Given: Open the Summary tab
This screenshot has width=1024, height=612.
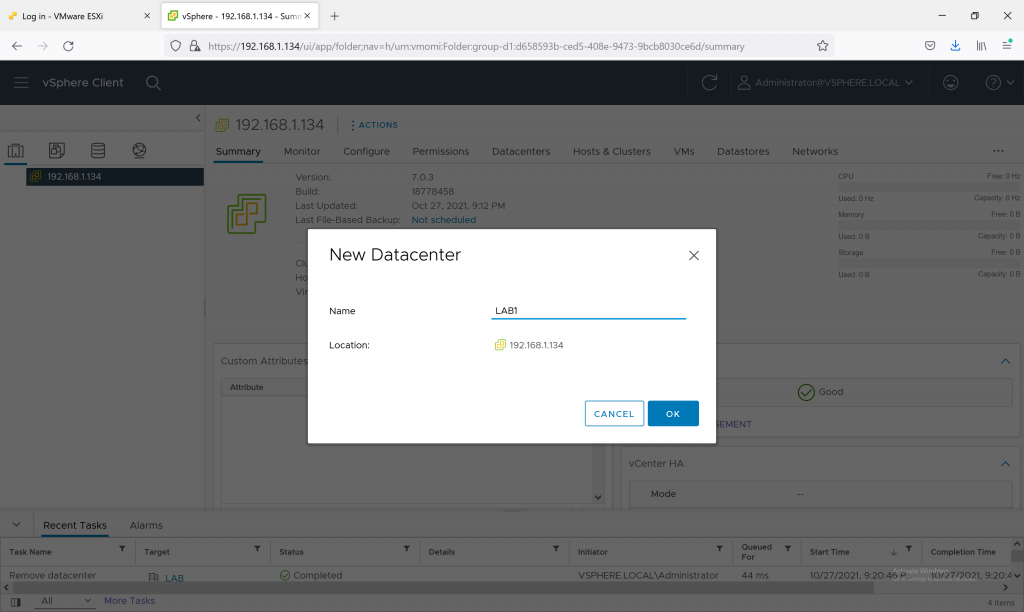Looking at the screenshot, I should tap(238, 152).
